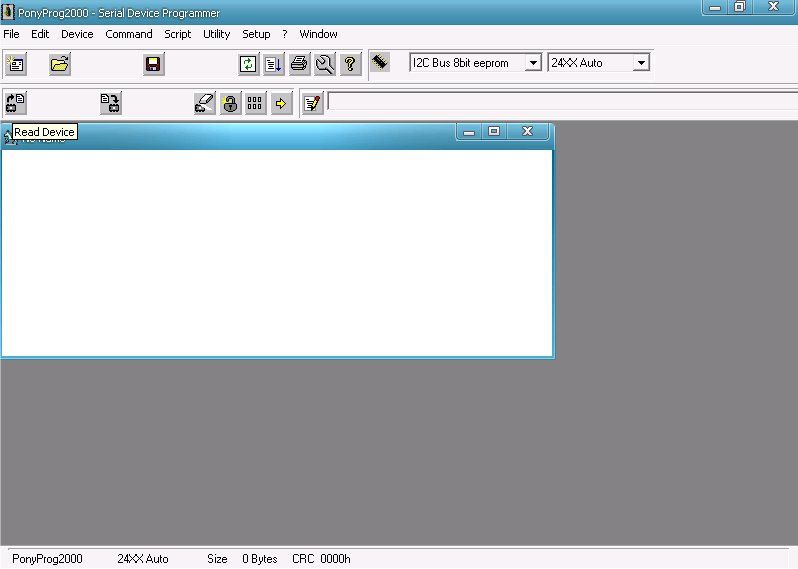Screen dimensions: 798x569
Task: Click the empty note text field in toolbar
Action: (x=562, y=101)
